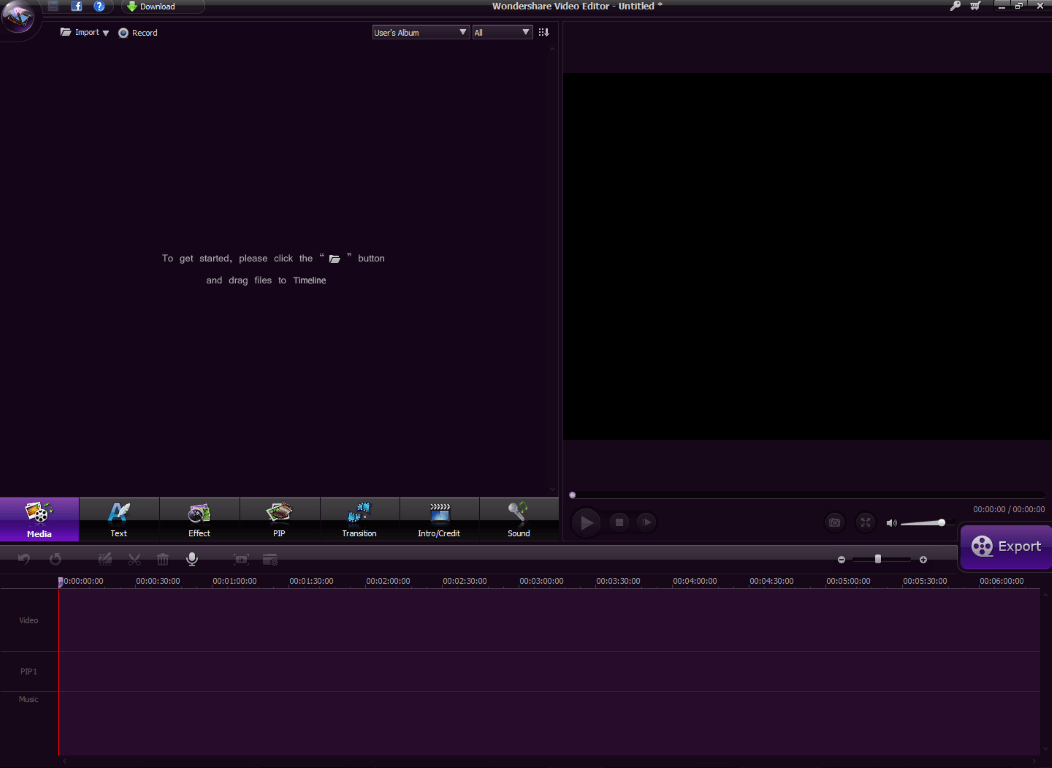The width and height of the screenshot is (1052, 768).
Task: Open the shopping cart purchase icon
Action: pyautogui.click(x=976, y=6)
